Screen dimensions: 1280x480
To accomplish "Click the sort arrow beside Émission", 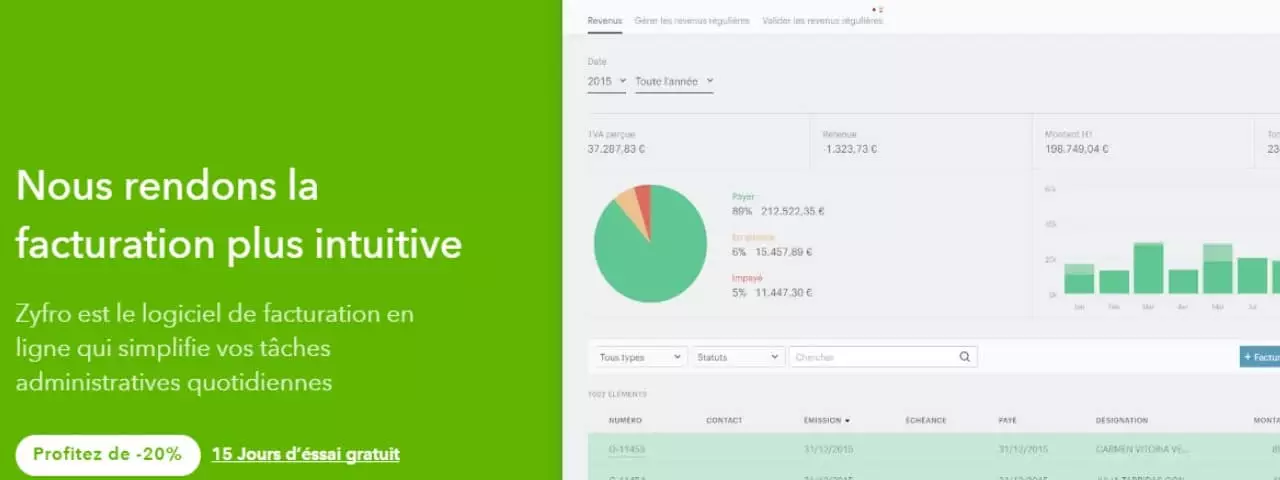I will 848,421.
